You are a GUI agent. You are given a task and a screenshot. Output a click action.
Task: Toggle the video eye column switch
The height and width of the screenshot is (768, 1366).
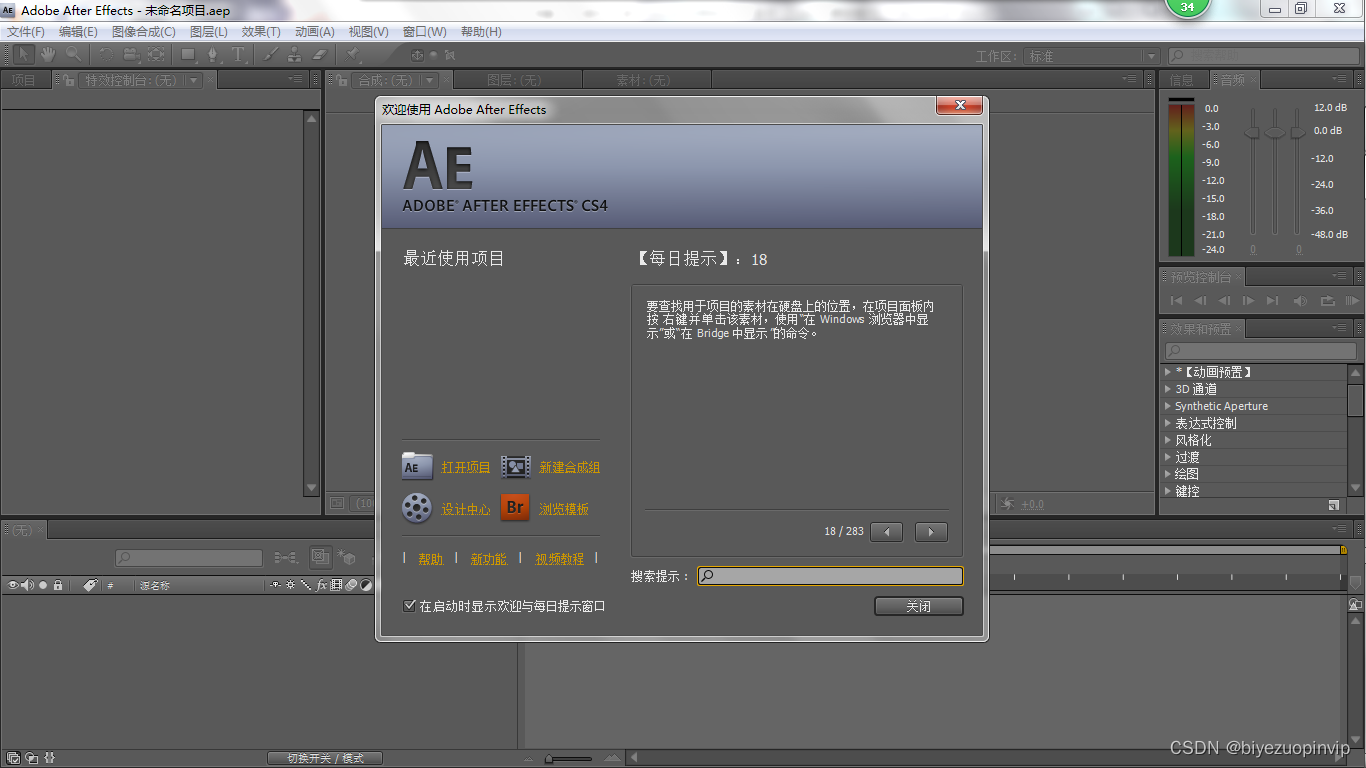[x=14, y=585]
